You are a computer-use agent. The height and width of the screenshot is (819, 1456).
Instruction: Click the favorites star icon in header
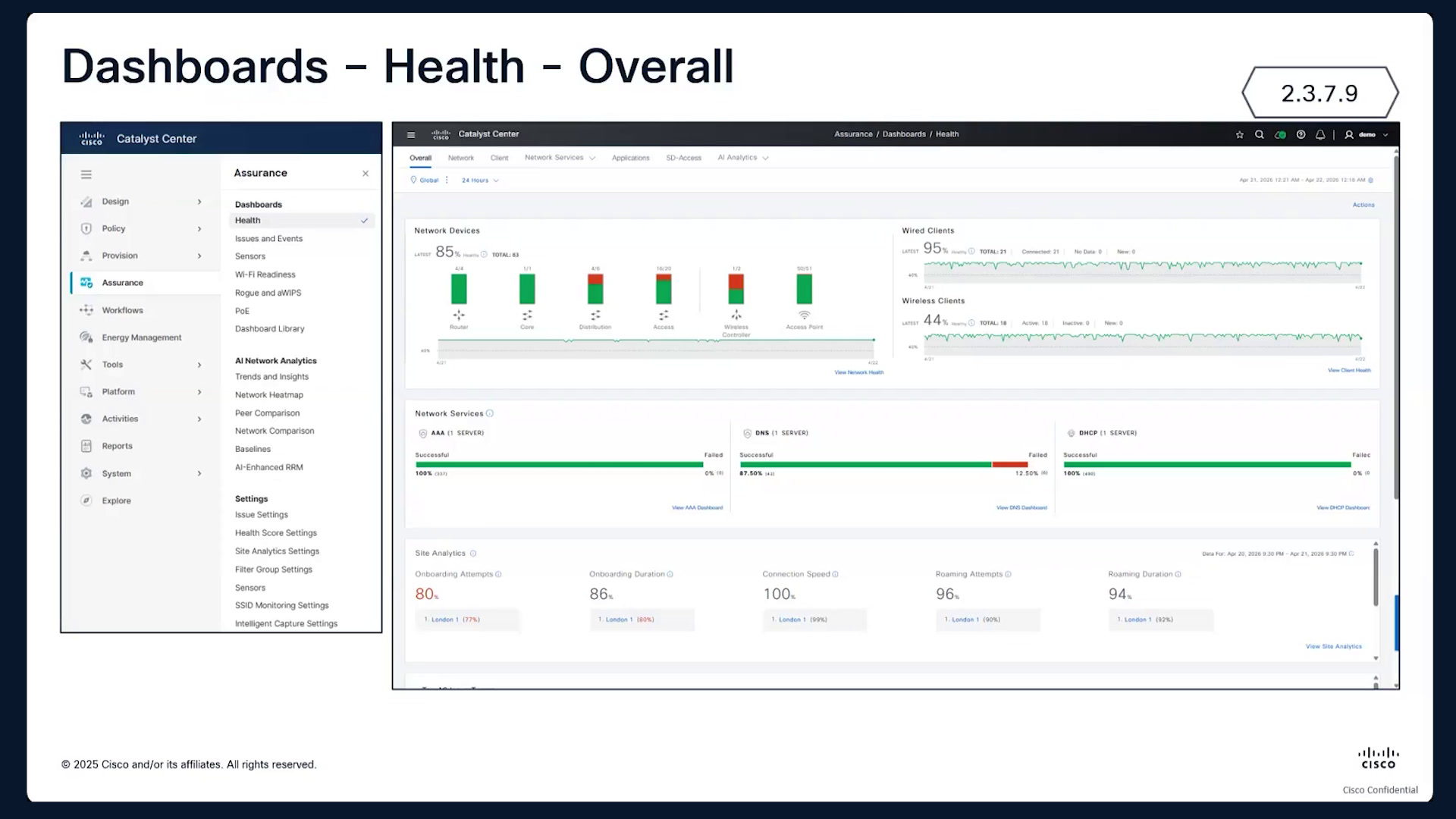point(1240,135)
